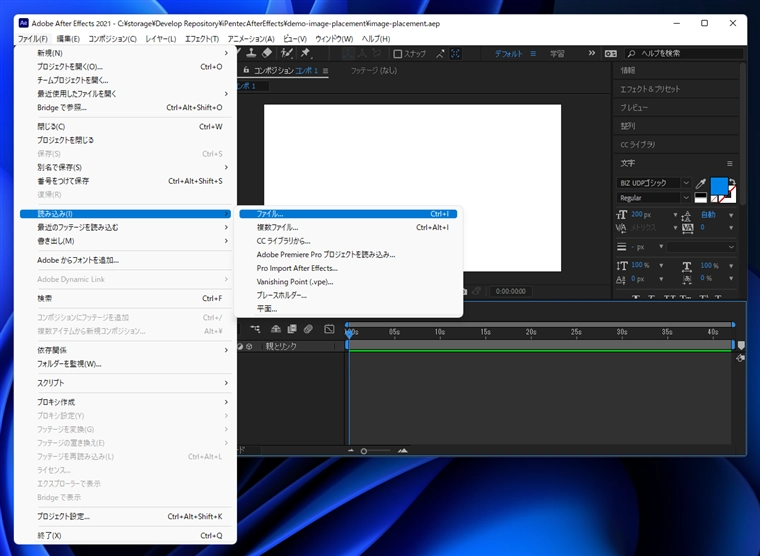The width and height of the screenshot is (760, 556).
Task: Click the 15s mark on time ruler
Action: tap(485, 332)
